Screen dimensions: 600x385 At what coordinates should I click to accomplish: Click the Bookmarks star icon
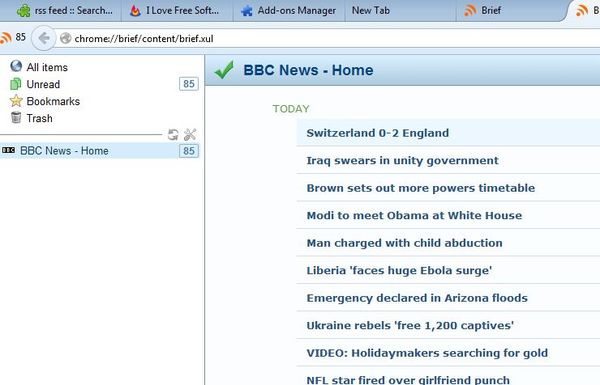click(16, 101)
